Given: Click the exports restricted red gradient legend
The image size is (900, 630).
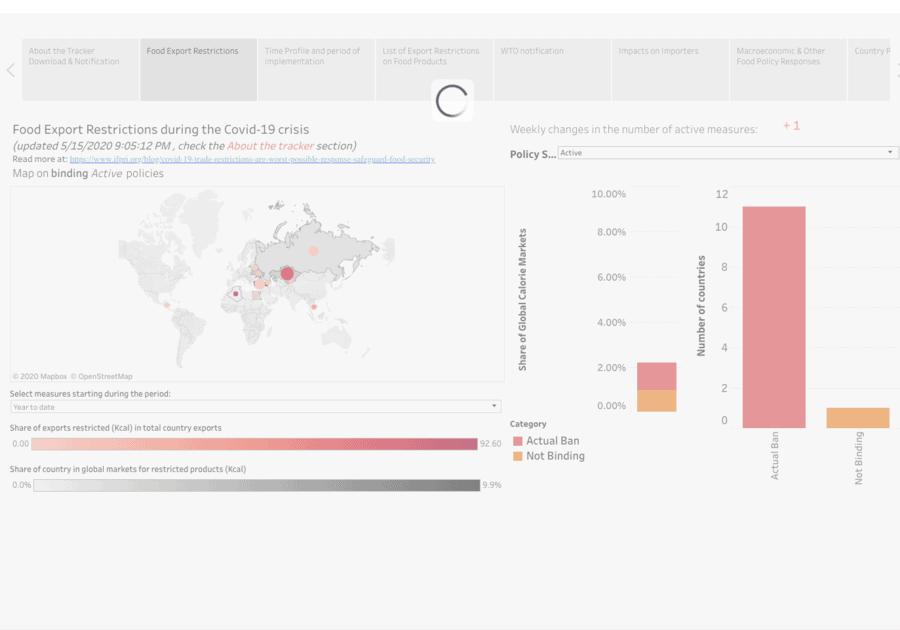Looking at the screenshot, I should tap(255, 443).
